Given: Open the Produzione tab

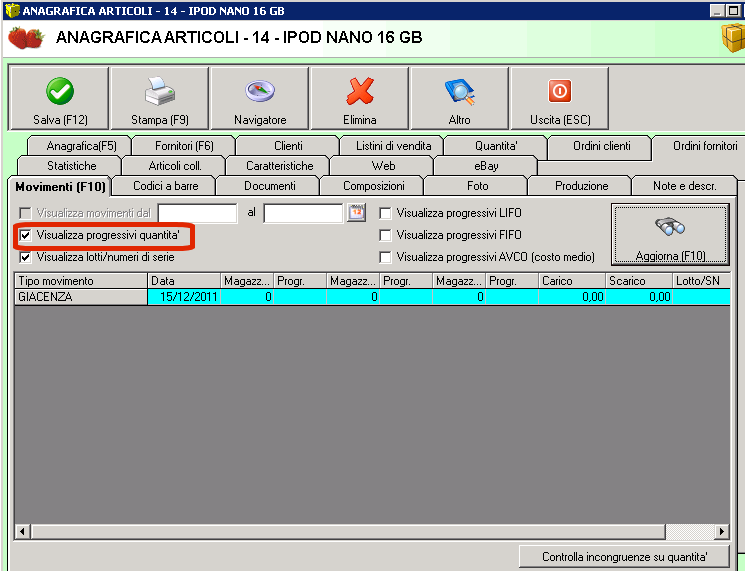Looking at the screenshot, I should (581, 186).
